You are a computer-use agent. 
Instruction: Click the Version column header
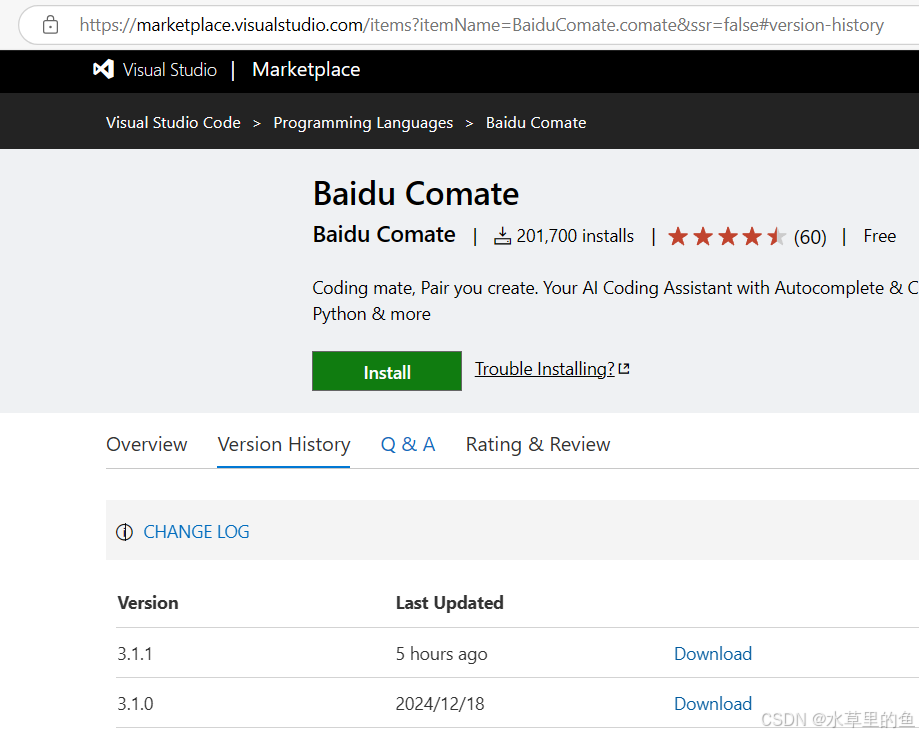[148, 603]
